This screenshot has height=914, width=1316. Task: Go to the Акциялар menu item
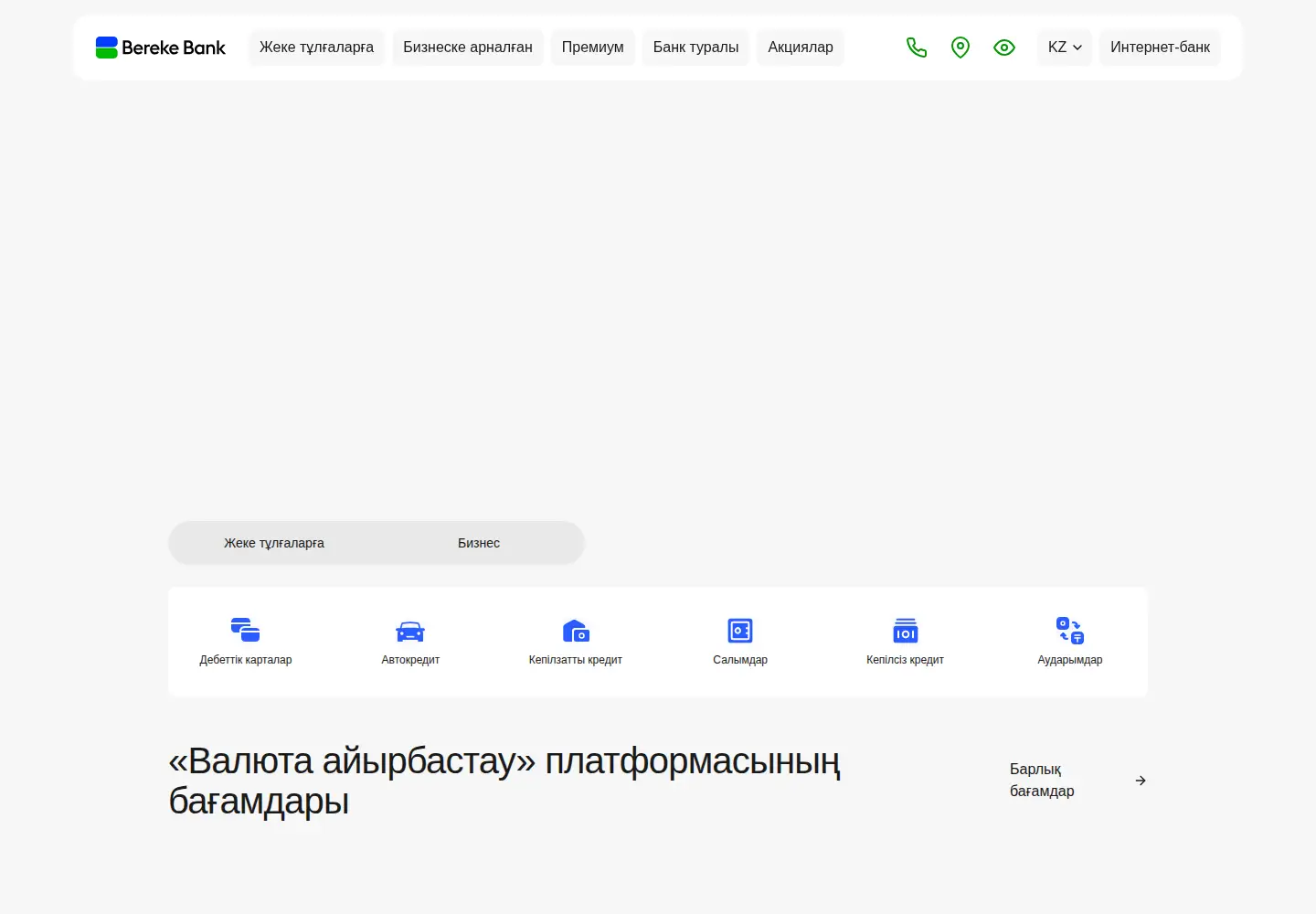coord(801,48)
